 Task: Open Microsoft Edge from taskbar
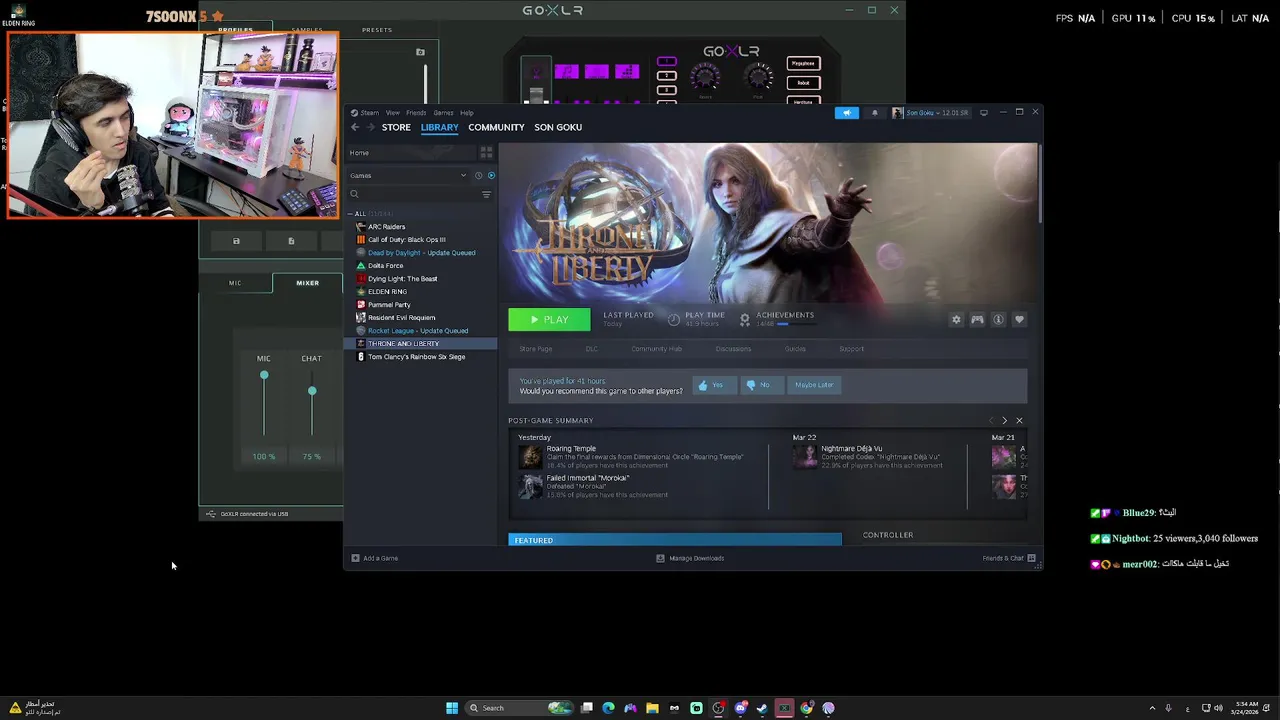pos(608,708)
